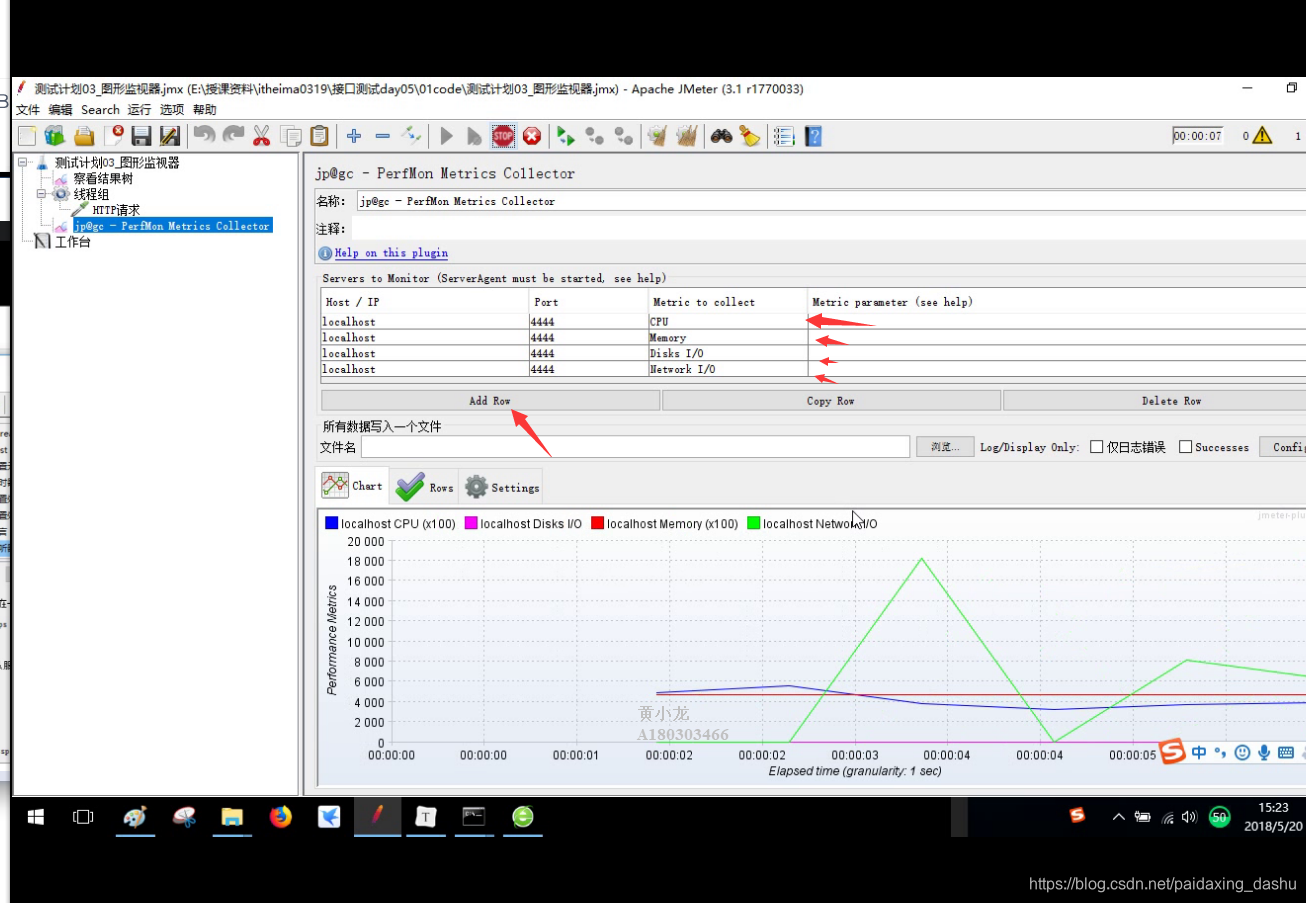Click the warning triangle error counter
This screenshot has height=903, width=1306.
click(1262, 135)
